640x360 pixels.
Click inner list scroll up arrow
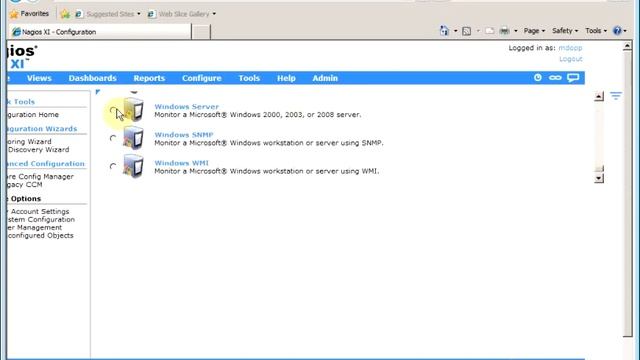(599, 97)
